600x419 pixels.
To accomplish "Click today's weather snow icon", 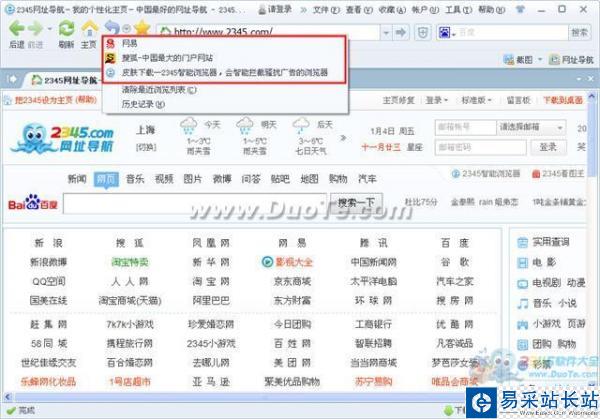I will pos(188,126).
